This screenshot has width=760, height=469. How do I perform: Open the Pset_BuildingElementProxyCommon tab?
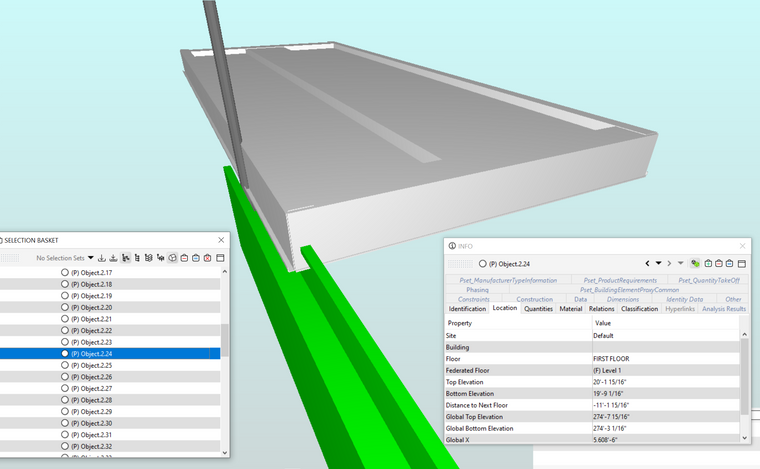629,290
